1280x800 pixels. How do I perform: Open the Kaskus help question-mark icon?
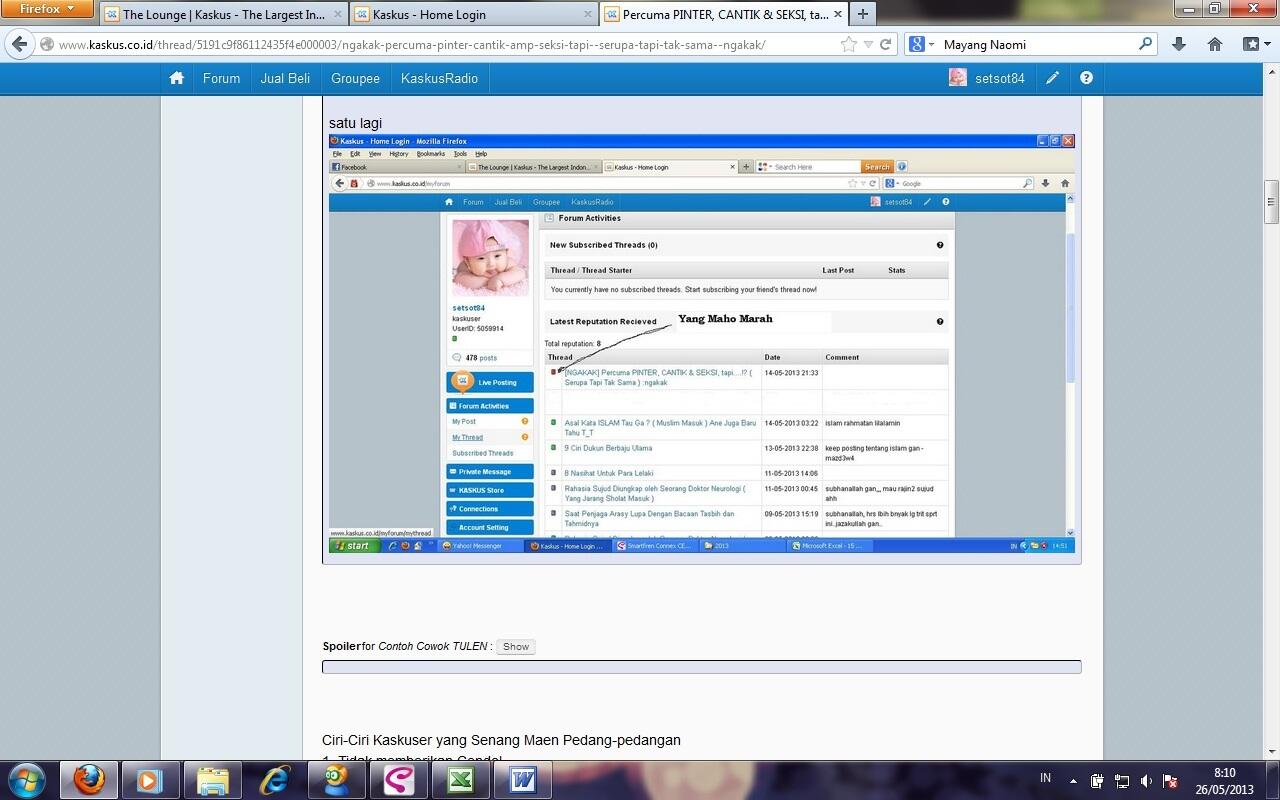tap(1086, 78)
